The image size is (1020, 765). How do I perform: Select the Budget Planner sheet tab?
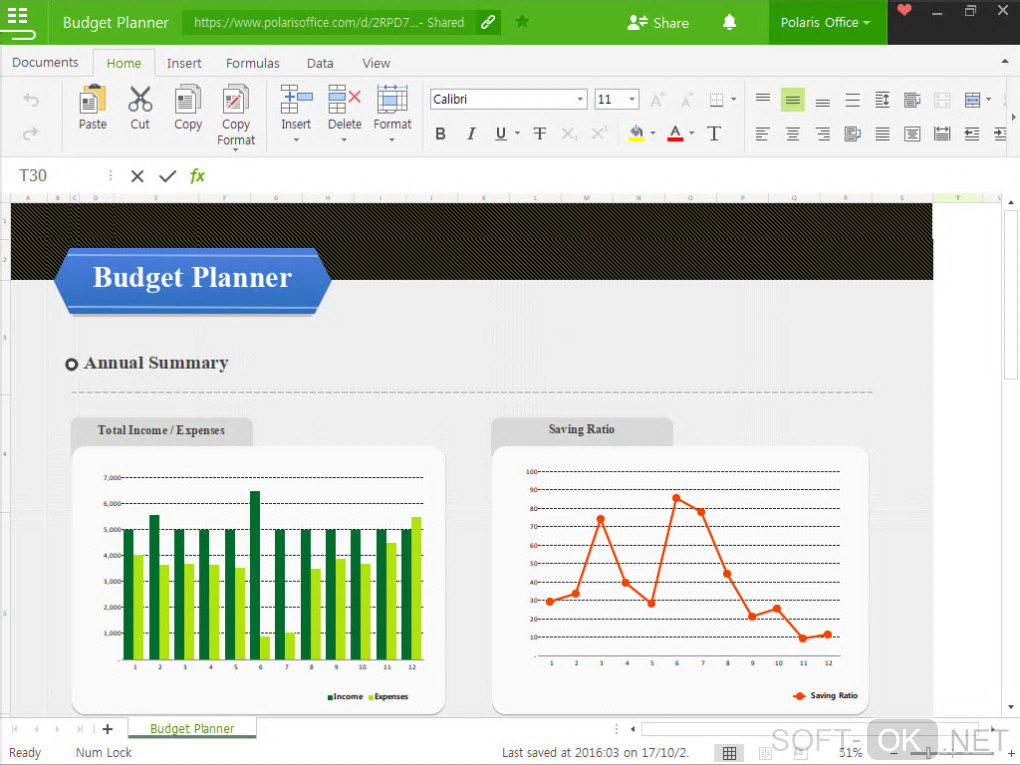pyautogui.click(x=192, y=729)
